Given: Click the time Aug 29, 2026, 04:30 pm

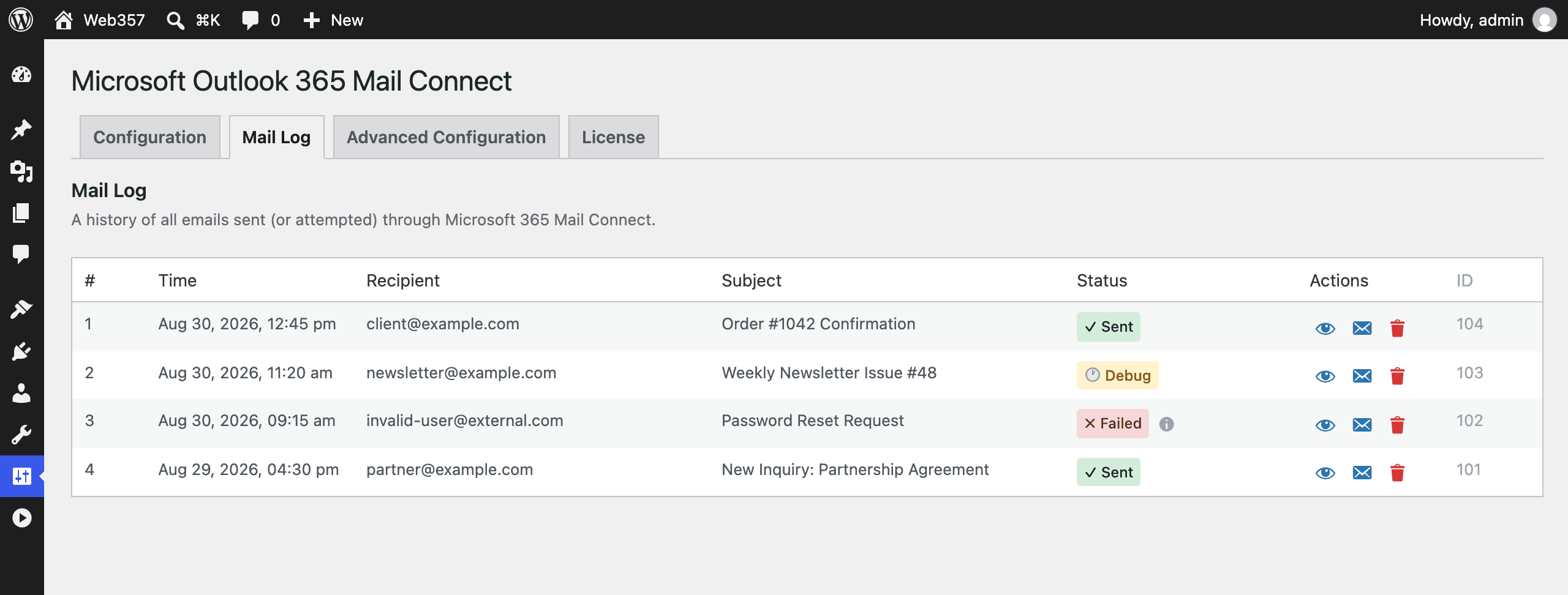Looking at the screenshot, I should 249,470.
